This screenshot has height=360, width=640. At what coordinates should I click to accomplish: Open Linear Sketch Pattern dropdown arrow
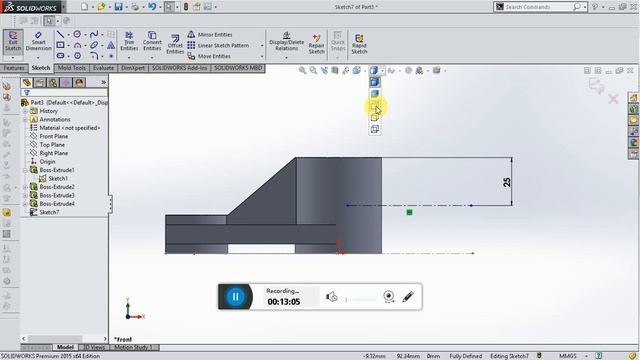[262, 46]
